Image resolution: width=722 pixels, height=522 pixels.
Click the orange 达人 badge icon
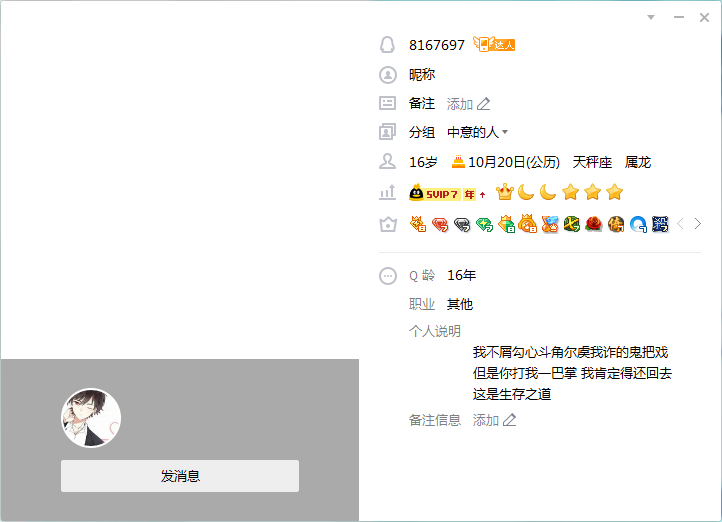click(494, 44)
